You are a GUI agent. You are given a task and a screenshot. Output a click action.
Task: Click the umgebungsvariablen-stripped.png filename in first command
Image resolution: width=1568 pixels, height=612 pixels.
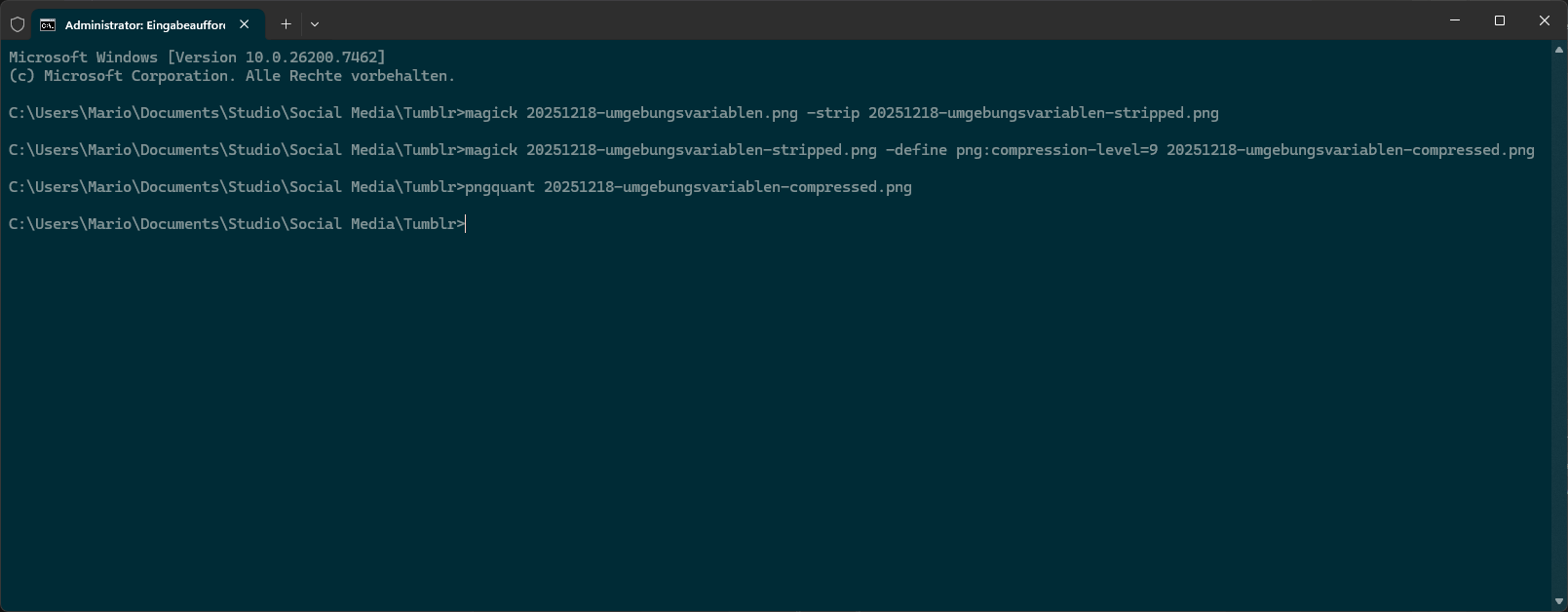(1043, 113)
